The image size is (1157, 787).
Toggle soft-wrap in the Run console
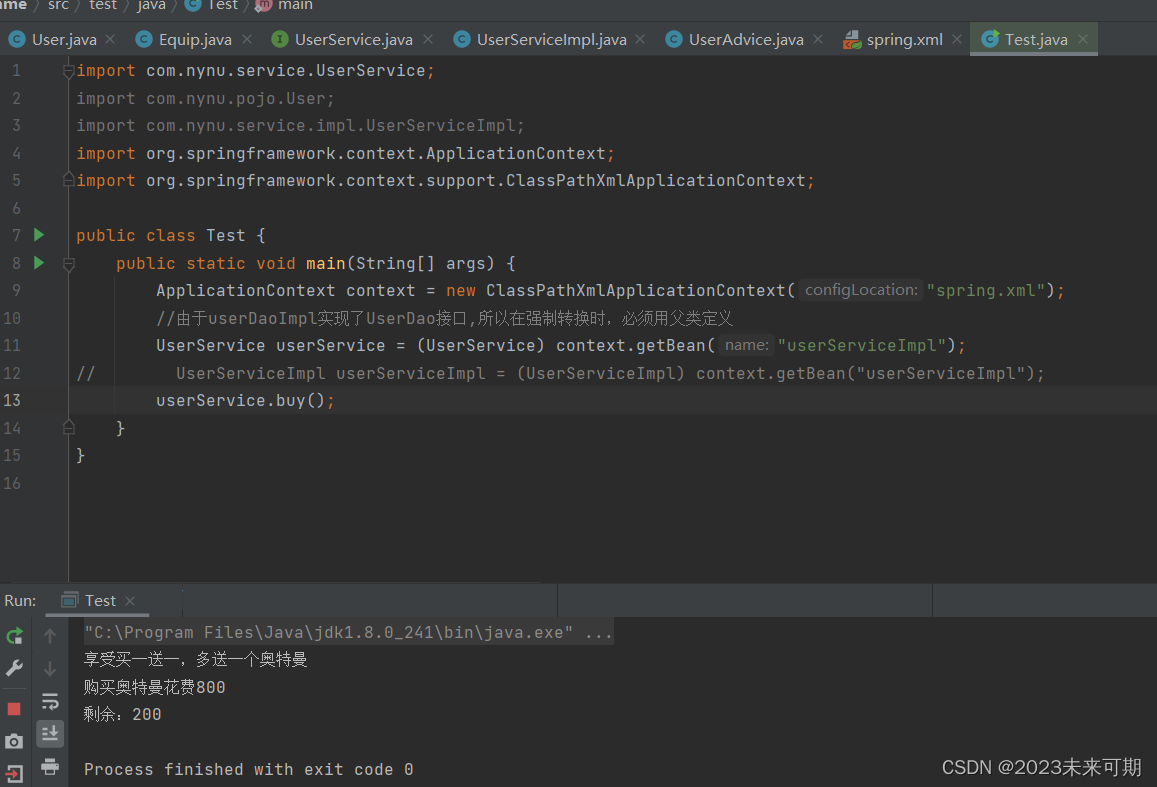[x=50, y=701]
